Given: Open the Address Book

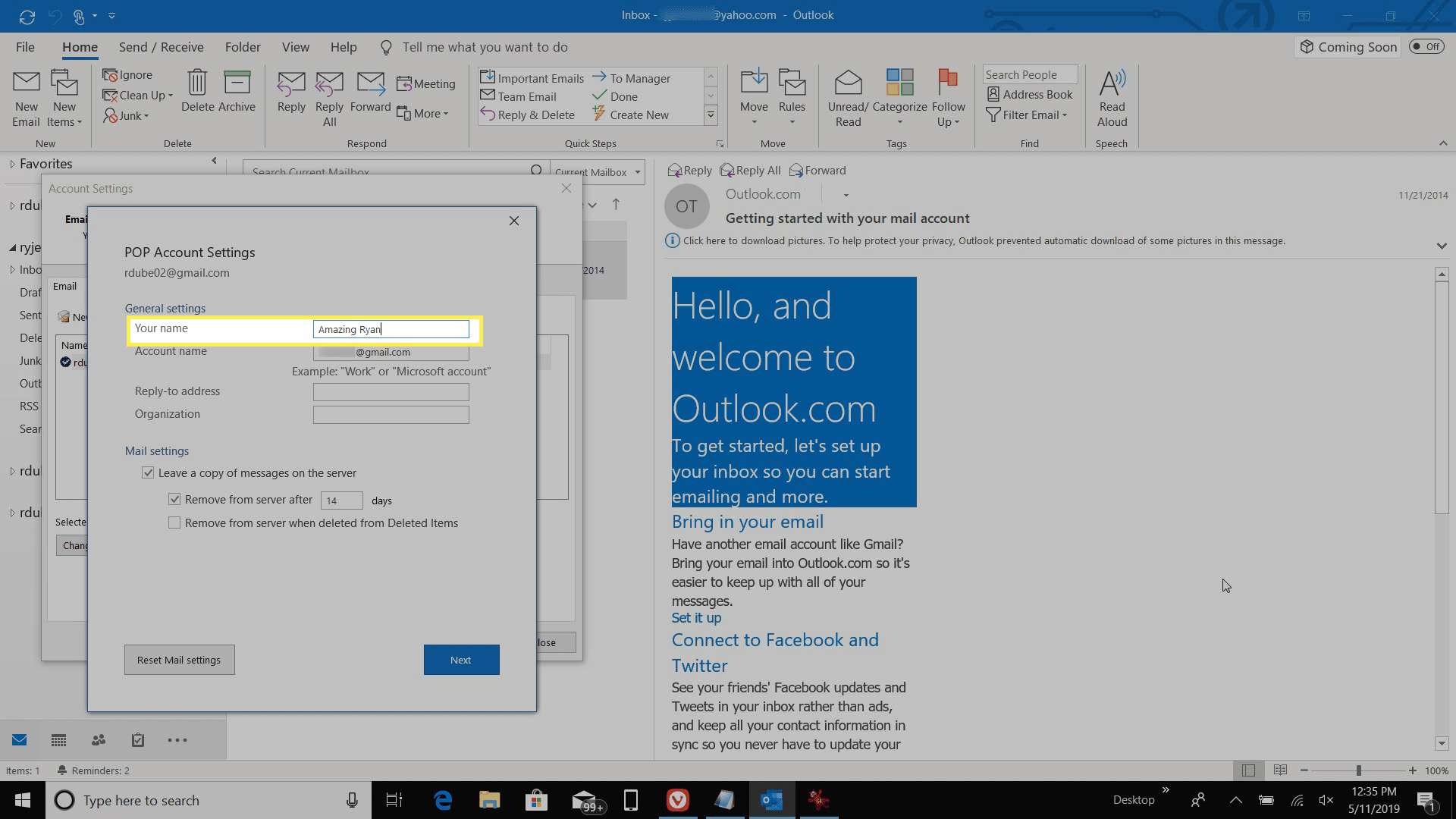Looking at the screenshot, I should coord(1030,94).
